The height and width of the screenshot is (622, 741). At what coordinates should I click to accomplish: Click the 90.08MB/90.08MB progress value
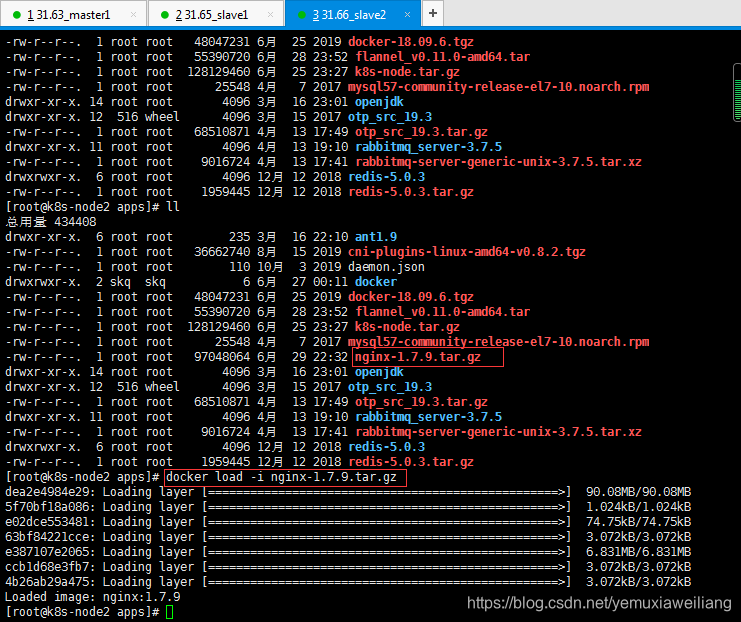(638, 492)
